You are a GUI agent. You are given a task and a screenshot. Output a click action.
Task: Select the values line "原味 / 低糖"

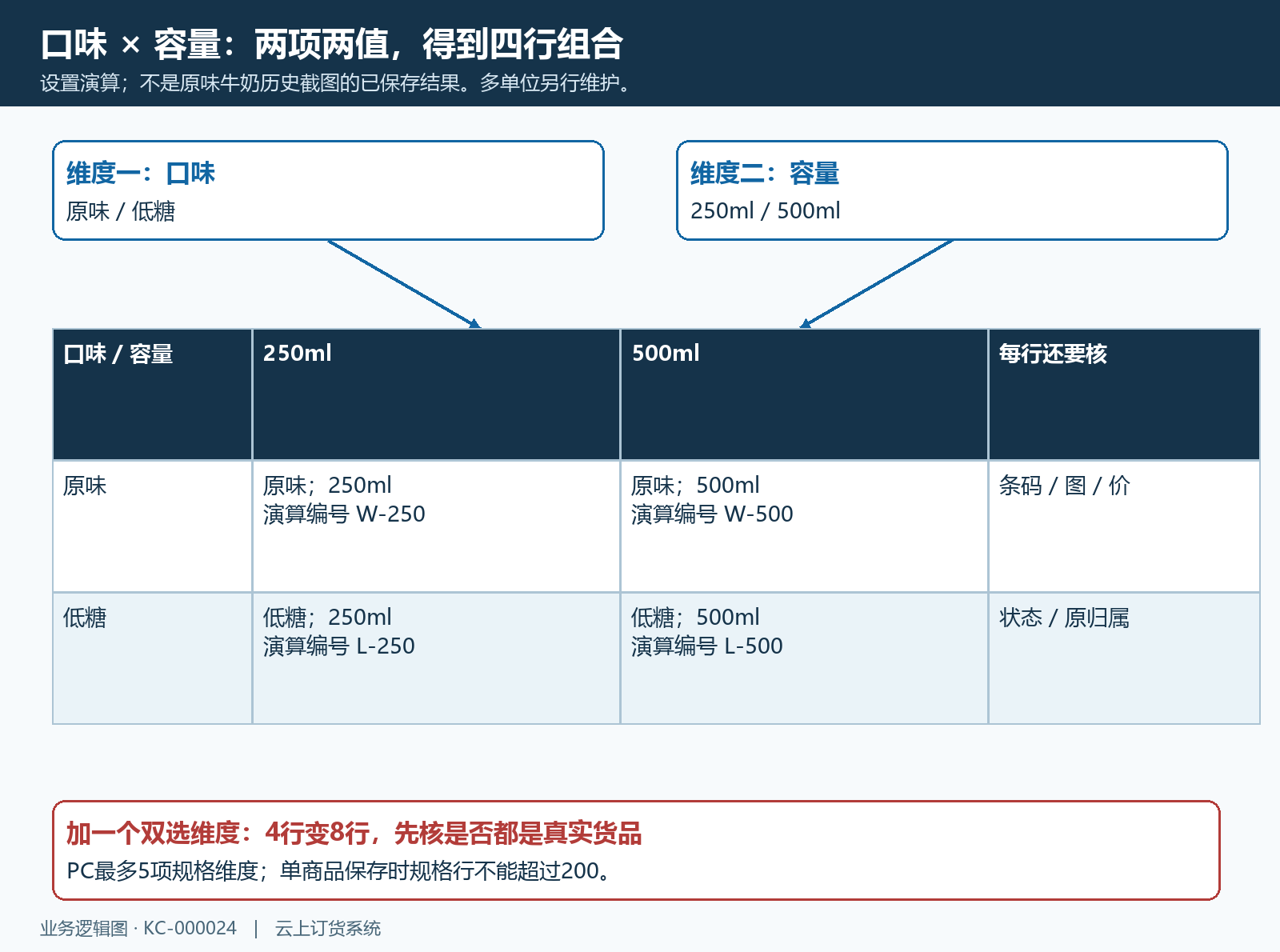(121, 211)
